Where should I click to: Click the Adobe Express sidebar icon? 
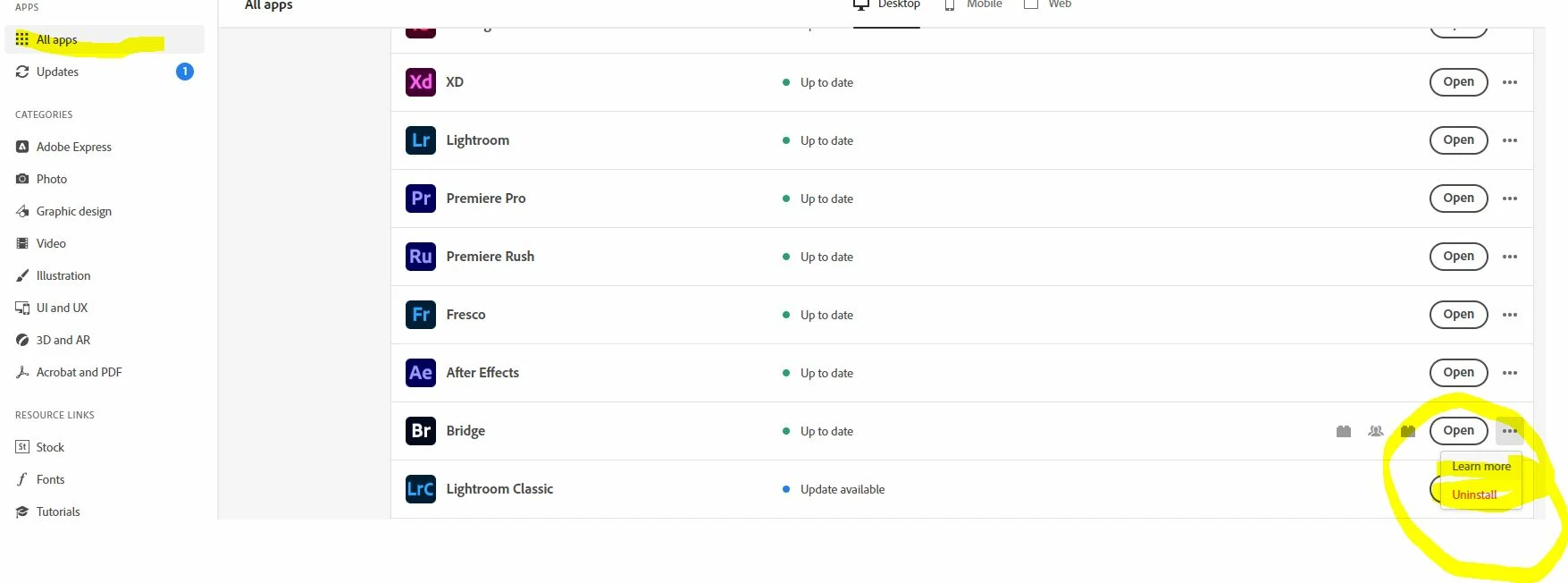pos(22,147)
